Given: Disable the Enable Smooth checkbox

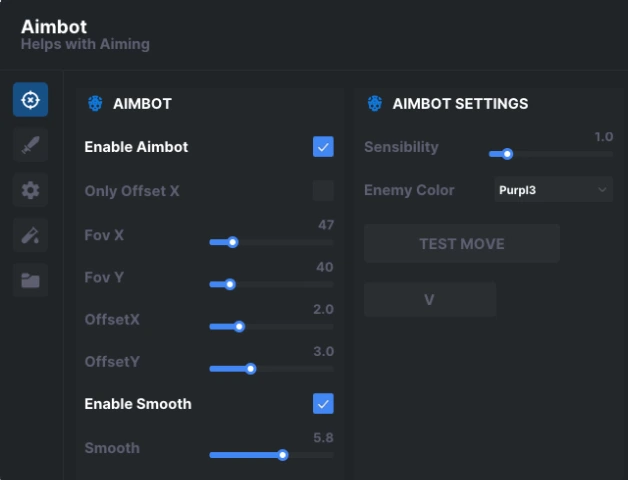Looking at the screenshot, I should point(323,404).
